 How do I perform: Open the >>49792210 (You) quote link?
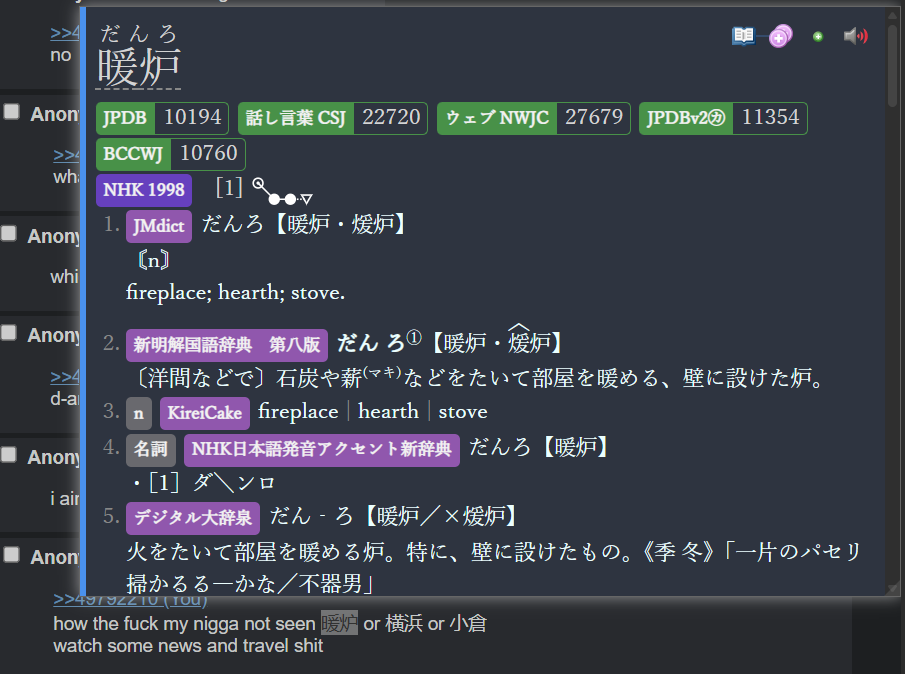coord(130,600)
